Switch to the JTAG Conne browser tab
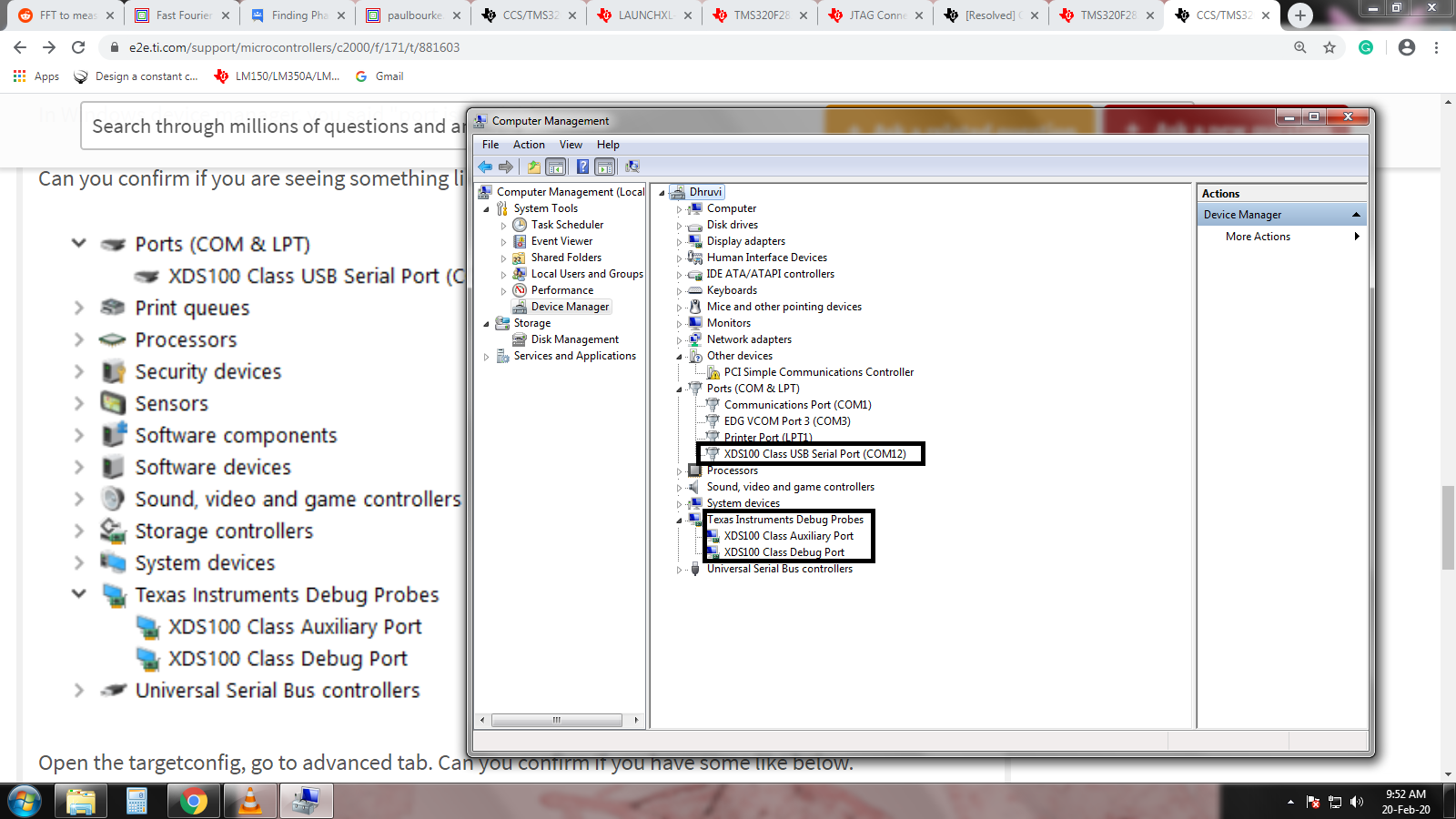 pos(875,15)
